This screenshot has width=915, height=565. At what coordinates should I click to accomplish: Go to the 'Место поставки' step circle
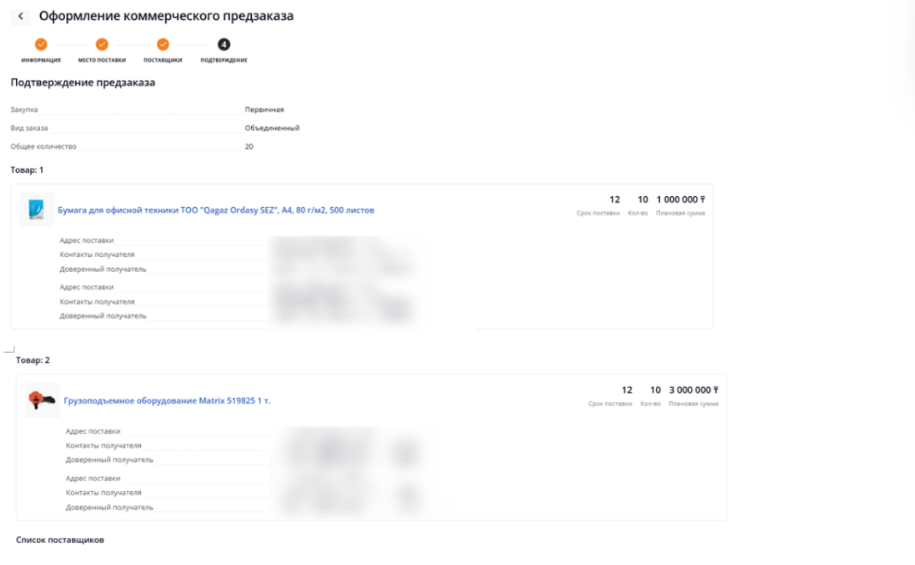(x=102, y=44)
